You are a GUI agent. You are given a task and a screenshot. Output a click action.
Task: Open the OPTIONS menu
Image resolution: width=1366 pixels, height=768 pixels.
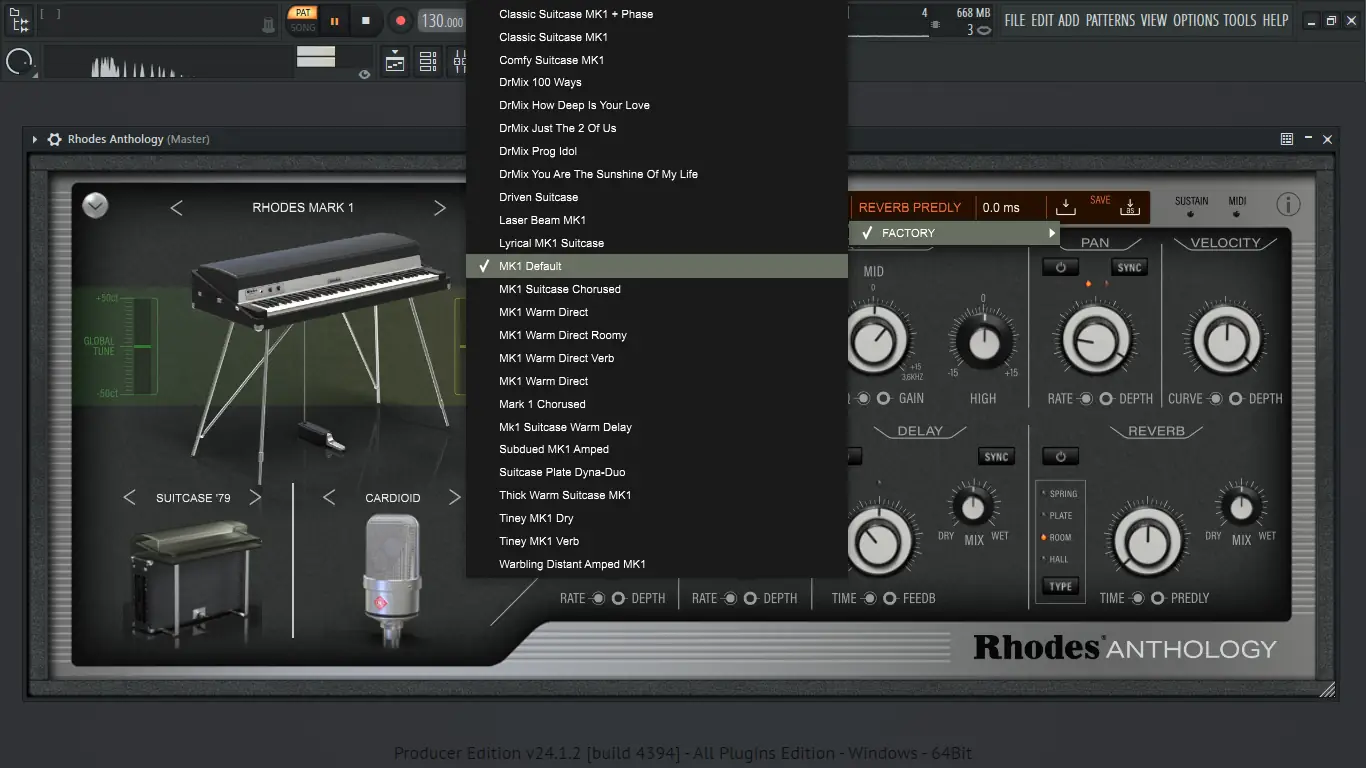tap(1196, 20)
